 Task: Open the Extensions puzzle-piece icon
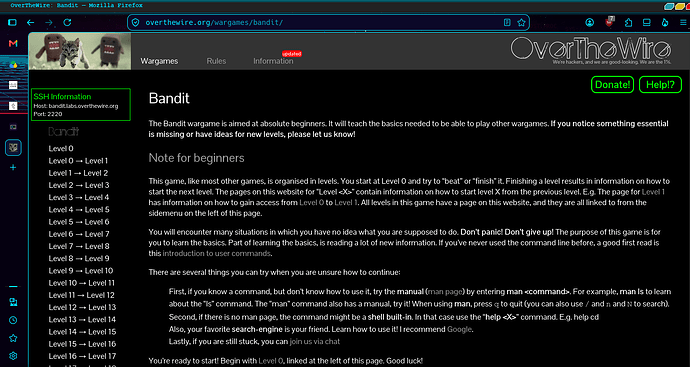(628, 22)
